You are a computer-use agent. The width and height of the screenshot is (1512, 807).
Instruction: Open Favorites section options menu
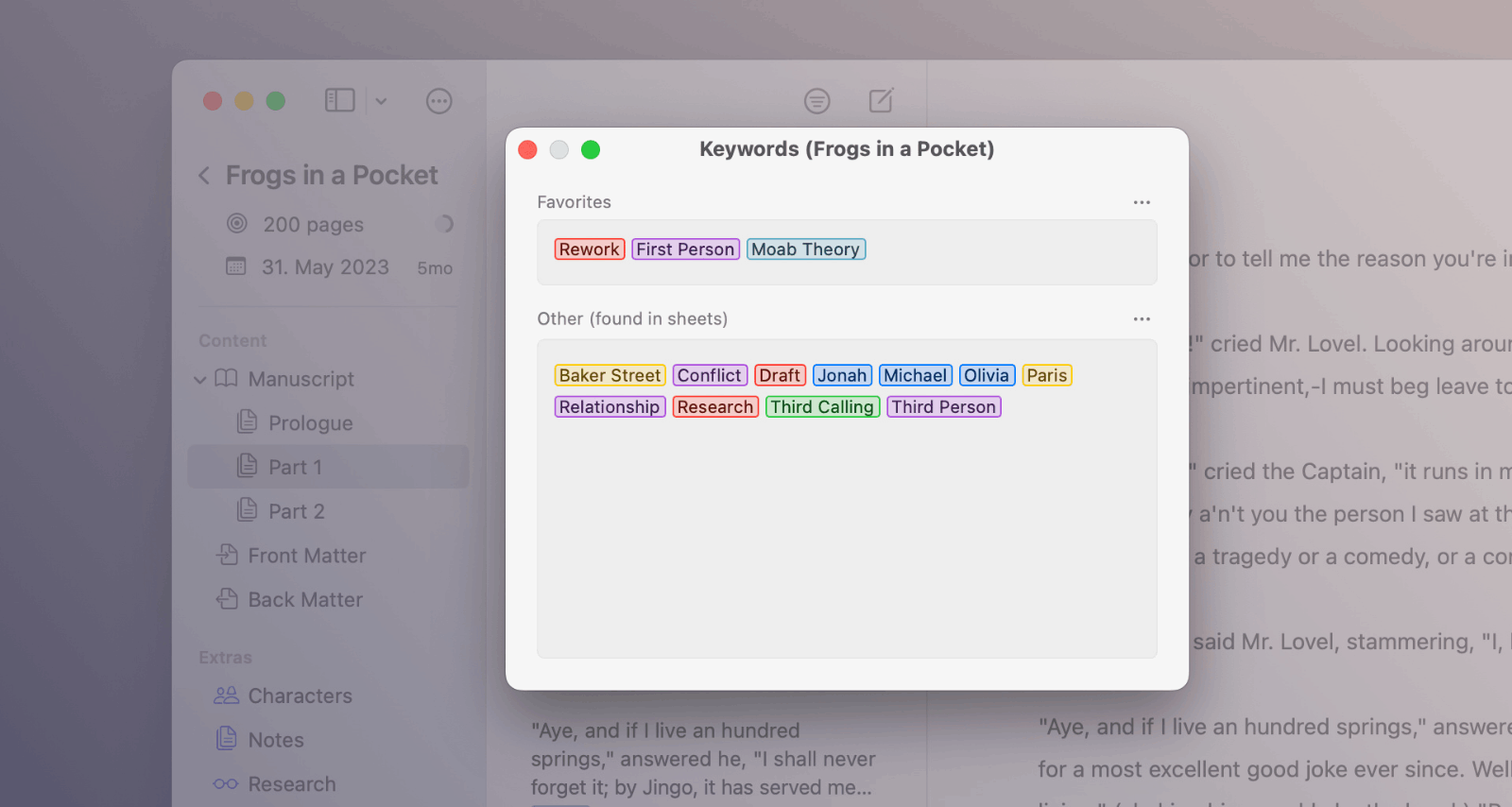point(1142,202)
